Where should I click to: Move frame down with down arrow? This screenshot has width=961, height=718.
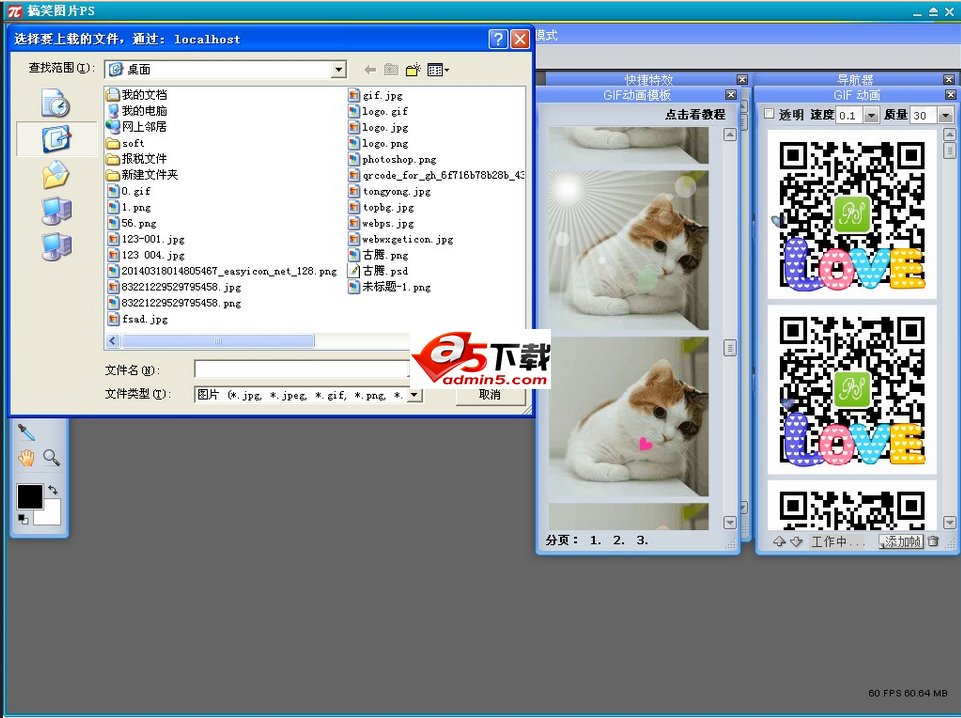click(796, 542)
